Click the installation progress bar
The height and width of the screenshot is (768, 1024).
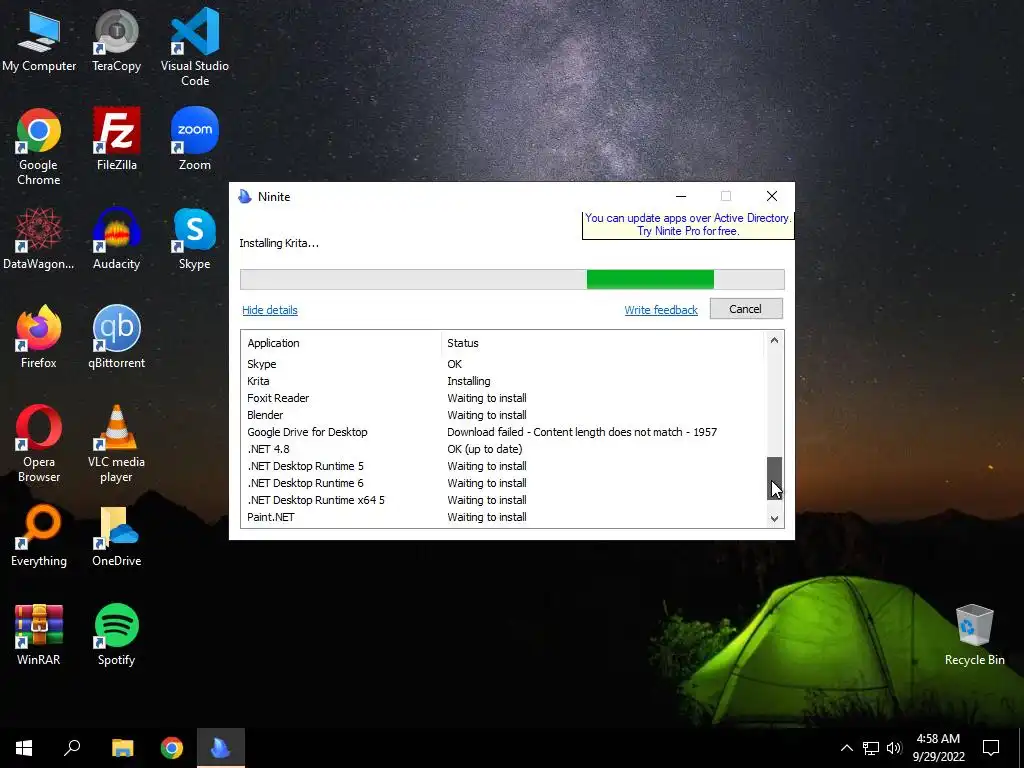(512, 280)
